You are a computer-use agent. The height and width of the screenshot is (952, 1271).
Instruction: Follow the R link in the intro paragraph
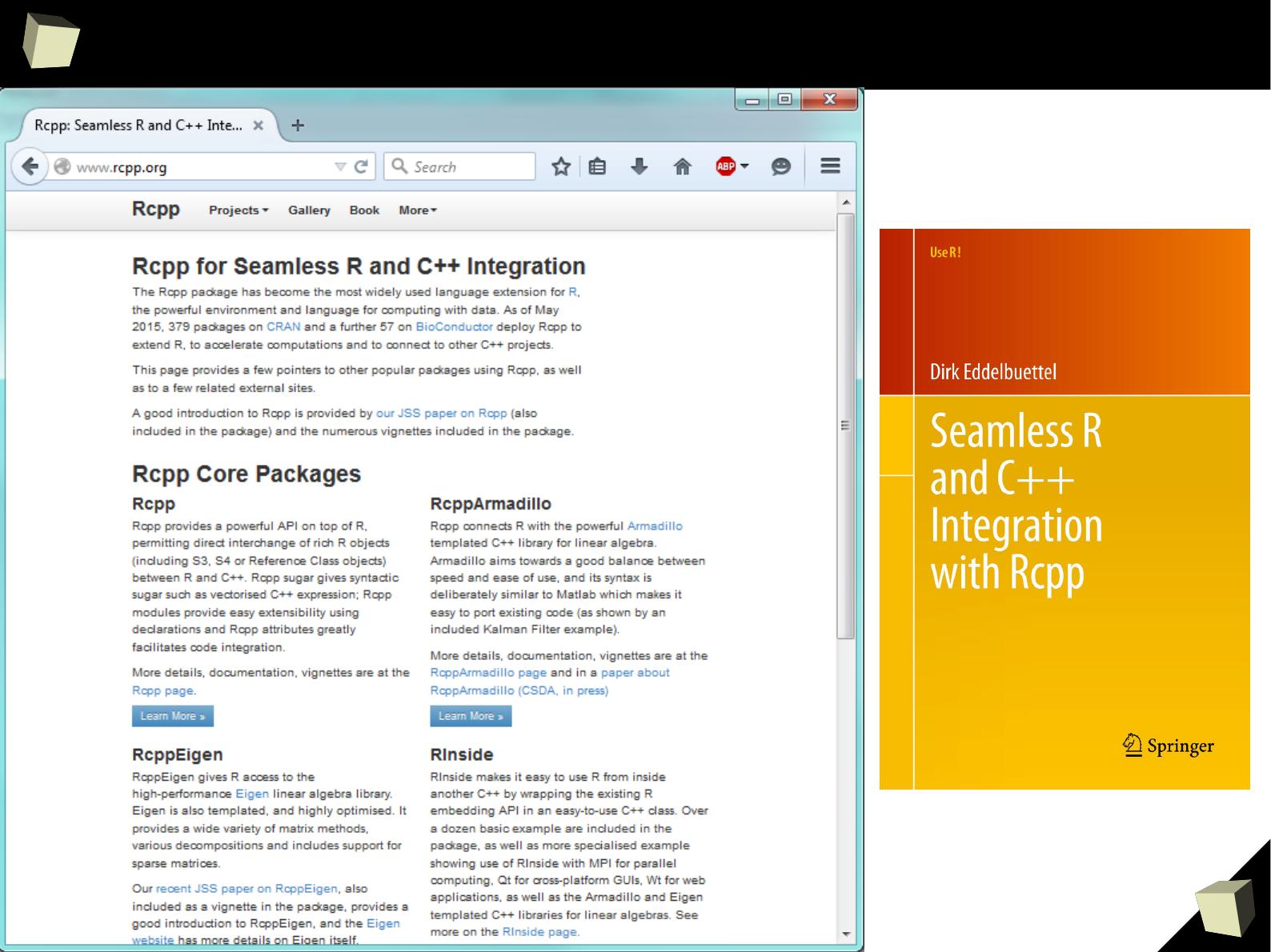coord(572,292)
